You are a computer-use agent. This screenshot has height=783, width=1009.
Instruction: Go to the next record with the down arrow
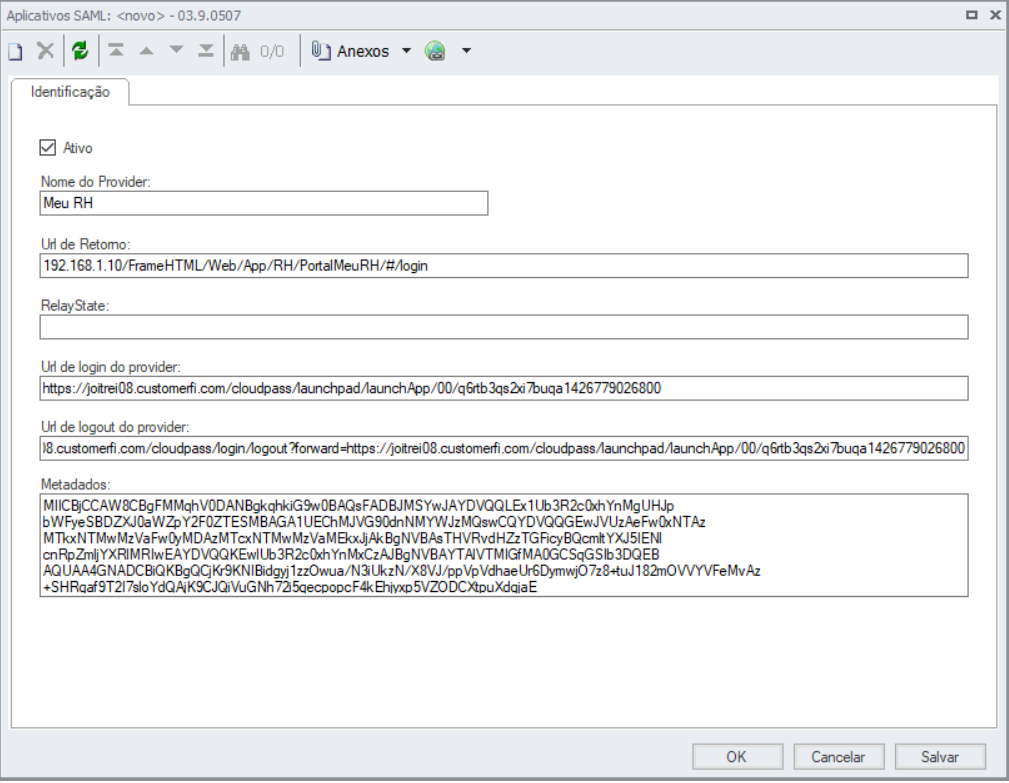[x=176, y=51]
